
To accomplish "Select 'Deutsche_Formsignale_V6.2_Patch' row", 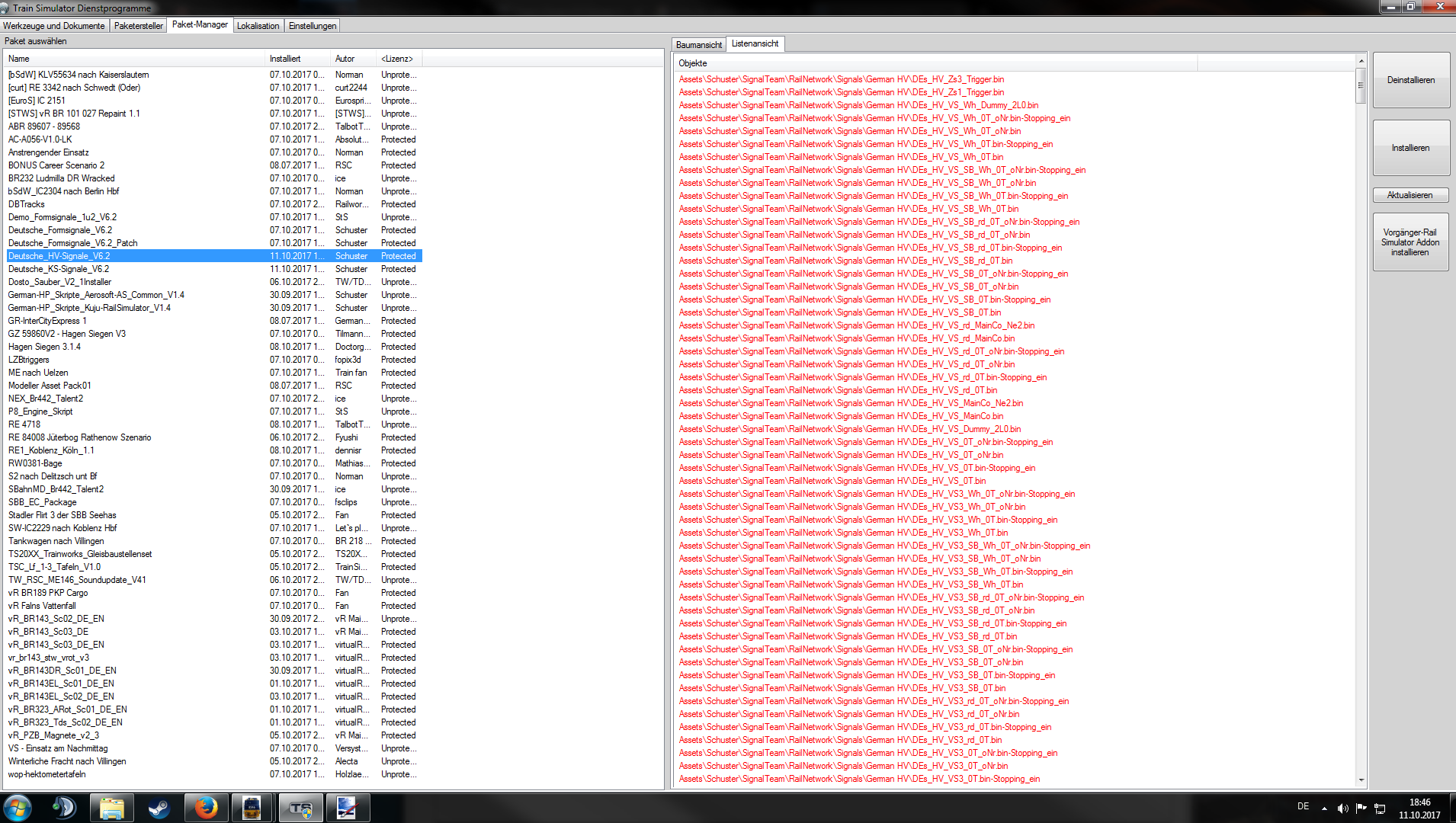I will [214, 243].
